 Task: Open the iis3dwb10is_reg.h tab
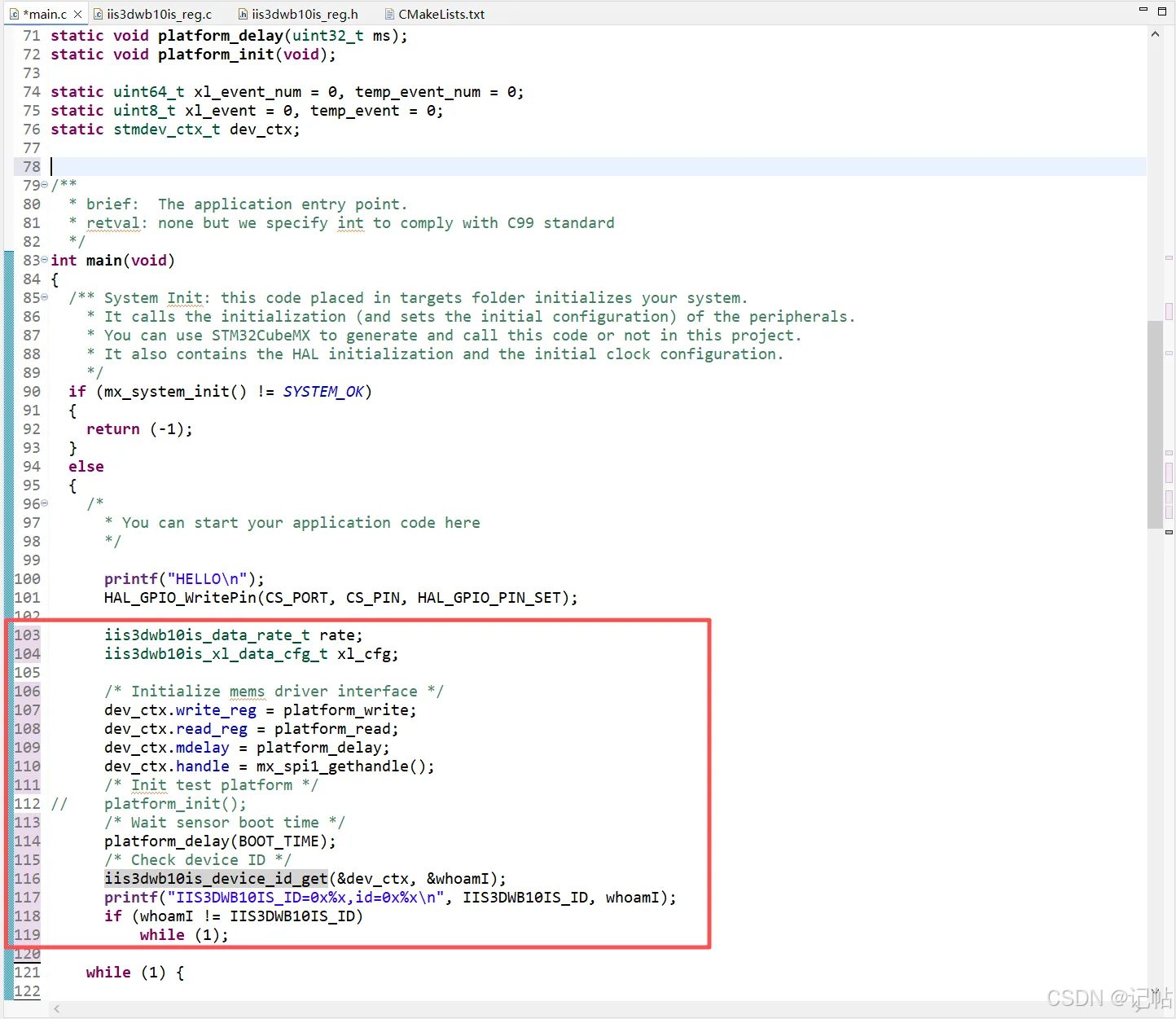click(298, 14)
